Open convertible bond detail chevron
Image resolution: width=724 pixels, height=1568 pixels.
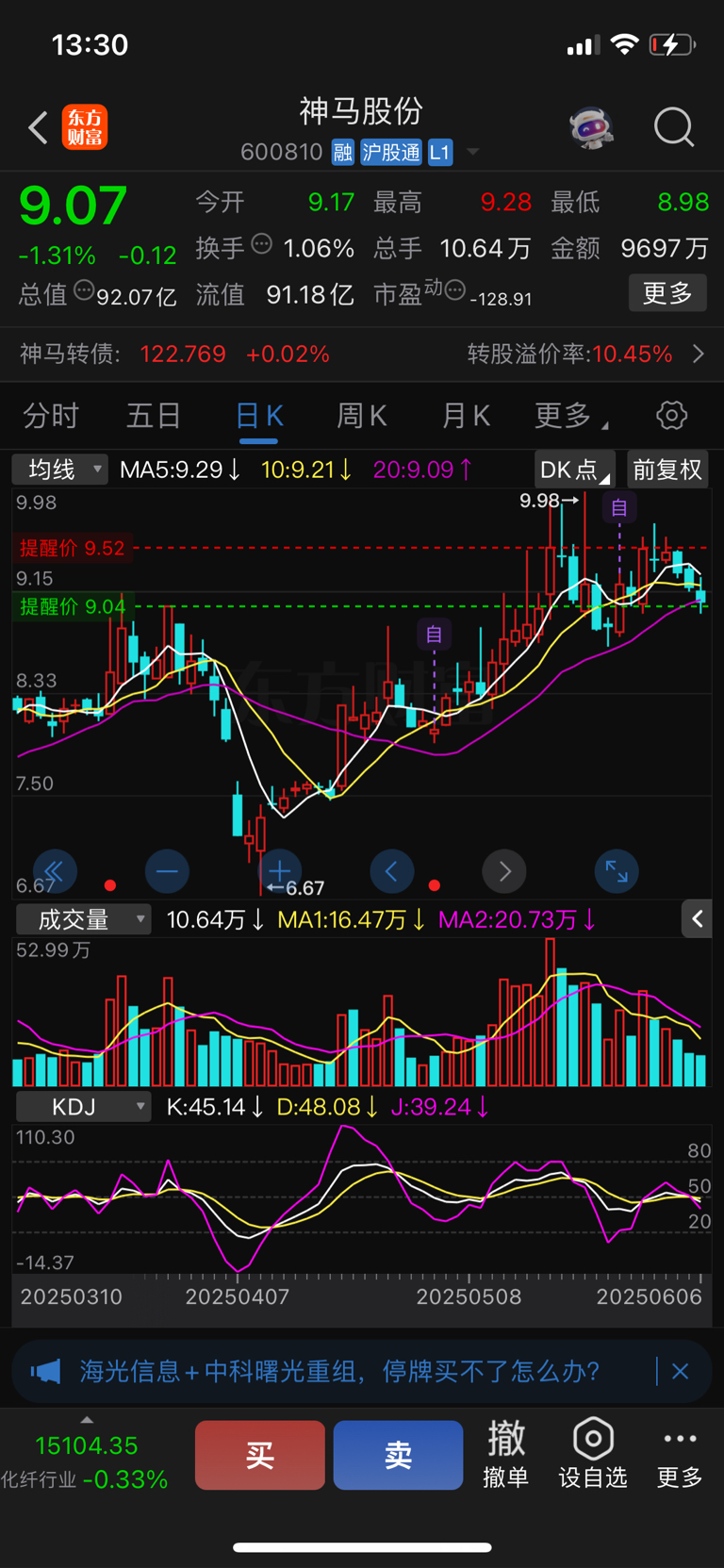click(x=699, y=354)
